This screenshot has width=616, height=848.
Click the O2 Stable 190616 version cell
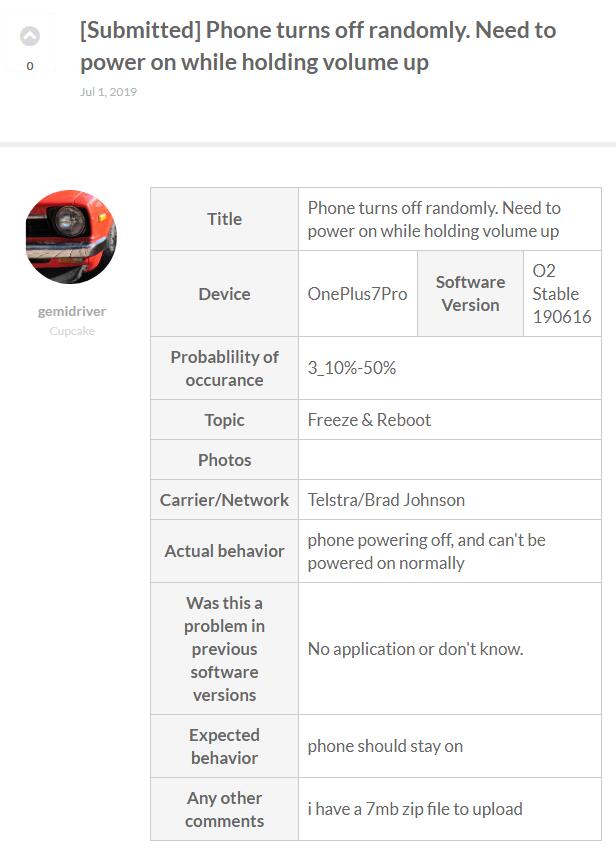tap(561, 294)
